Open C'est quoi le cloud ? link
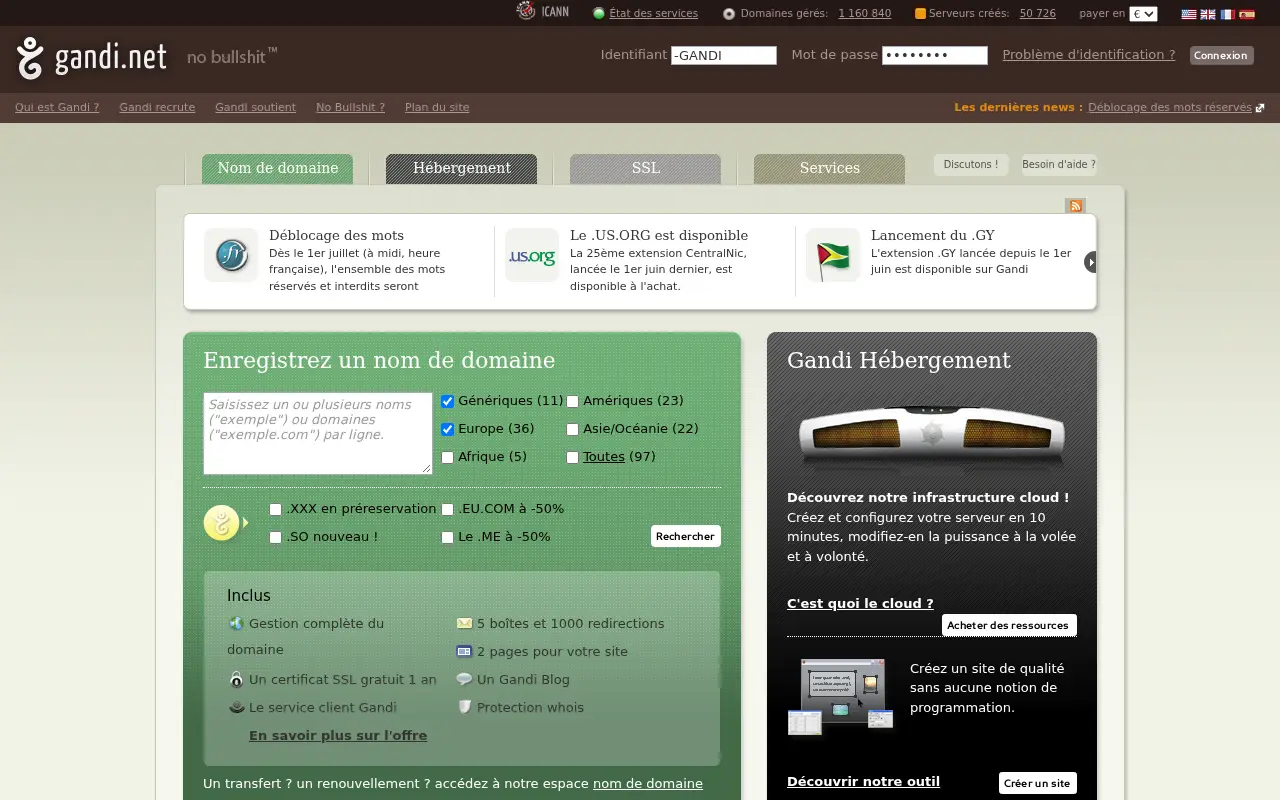 tap(860, 603)
